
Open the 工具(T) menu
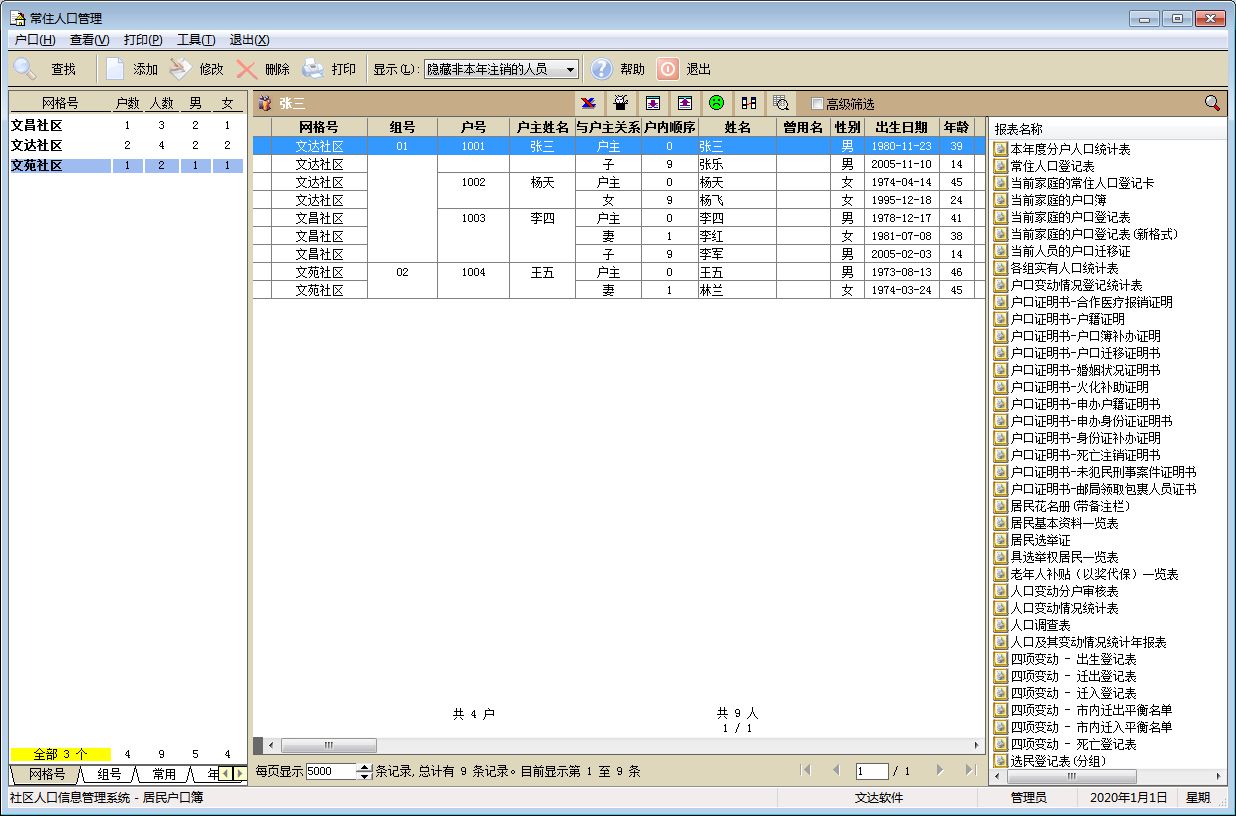(195, 40)
